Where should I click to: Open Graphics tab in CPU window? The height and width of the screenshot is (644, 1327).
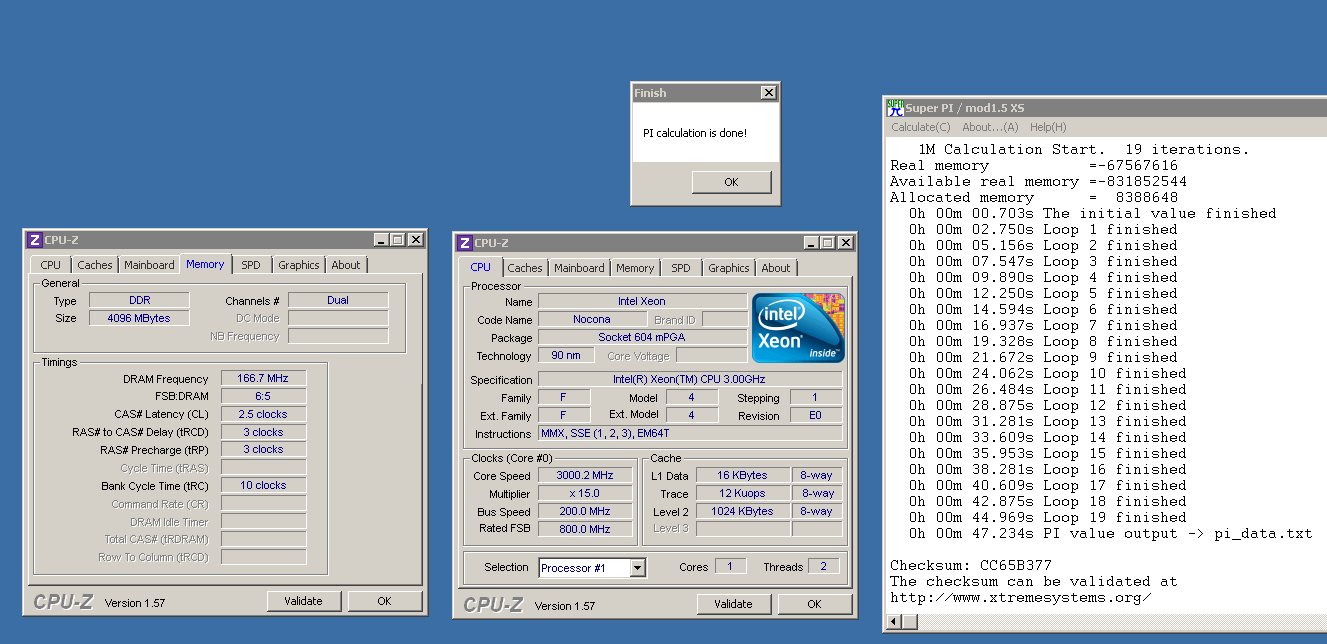coord(729,268)
